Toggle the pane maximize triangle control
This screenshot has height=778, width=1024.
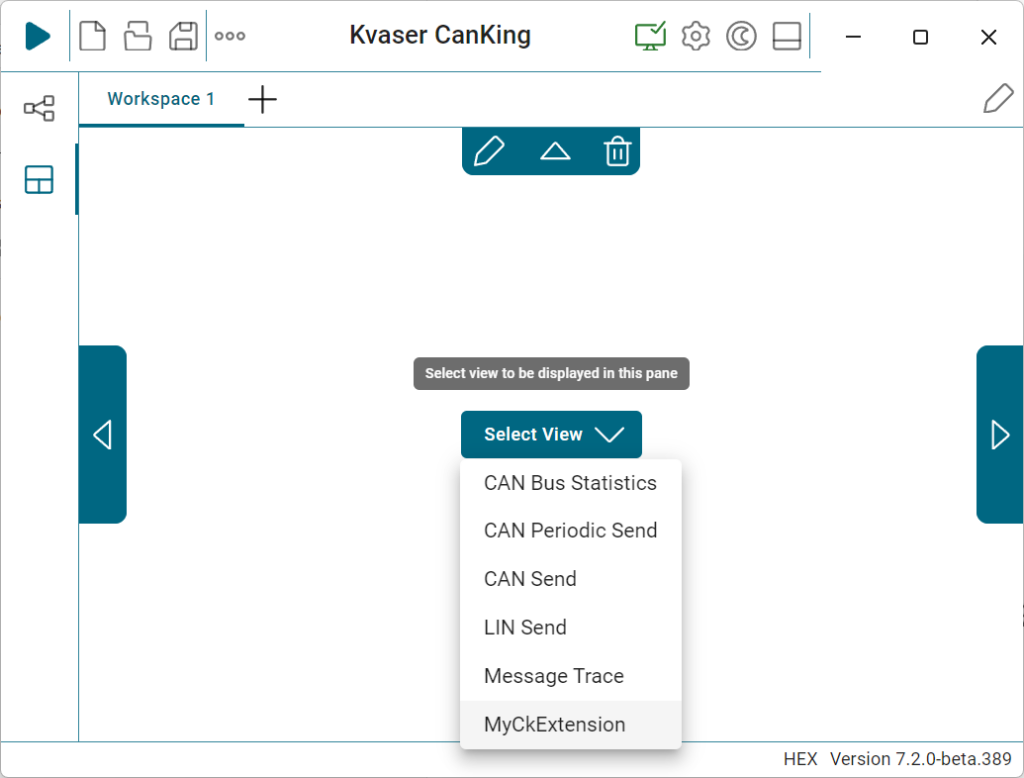pos(554,151)
